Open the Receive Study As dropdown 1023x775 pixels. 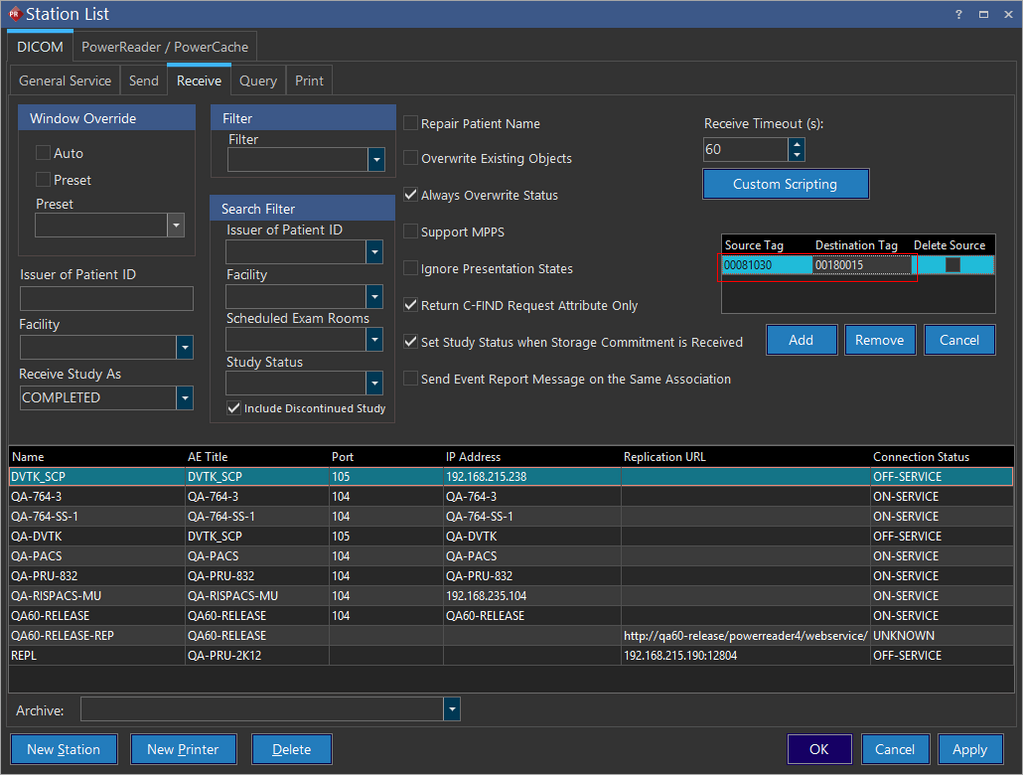185,398
